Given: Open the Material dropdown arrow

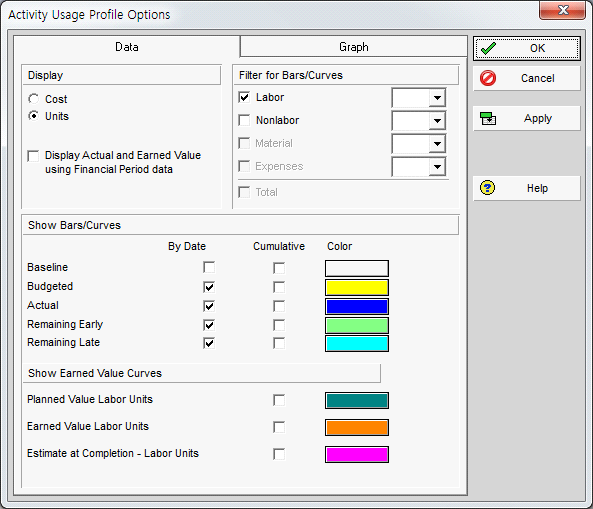Looking at the screenshot, I should tap(437, 144).
